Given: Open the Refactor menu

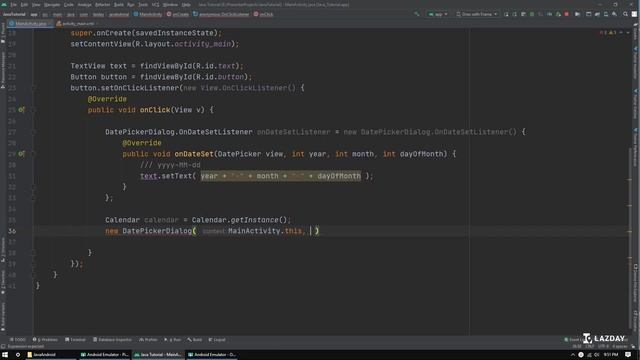Looking at the screenshot, I should [102, 4].
